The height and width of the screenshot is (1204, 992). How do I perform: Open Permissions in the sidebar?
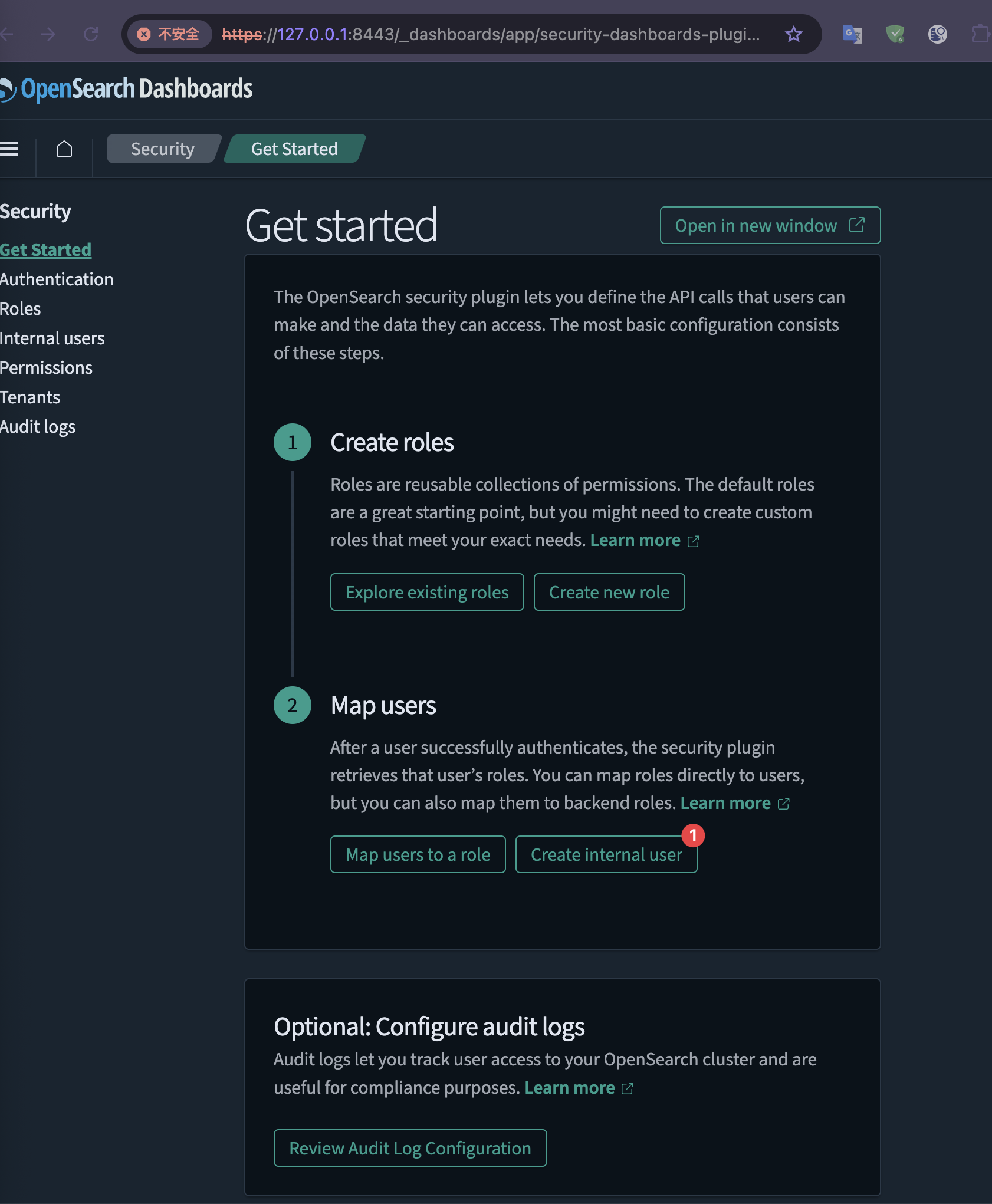point(47,367)
